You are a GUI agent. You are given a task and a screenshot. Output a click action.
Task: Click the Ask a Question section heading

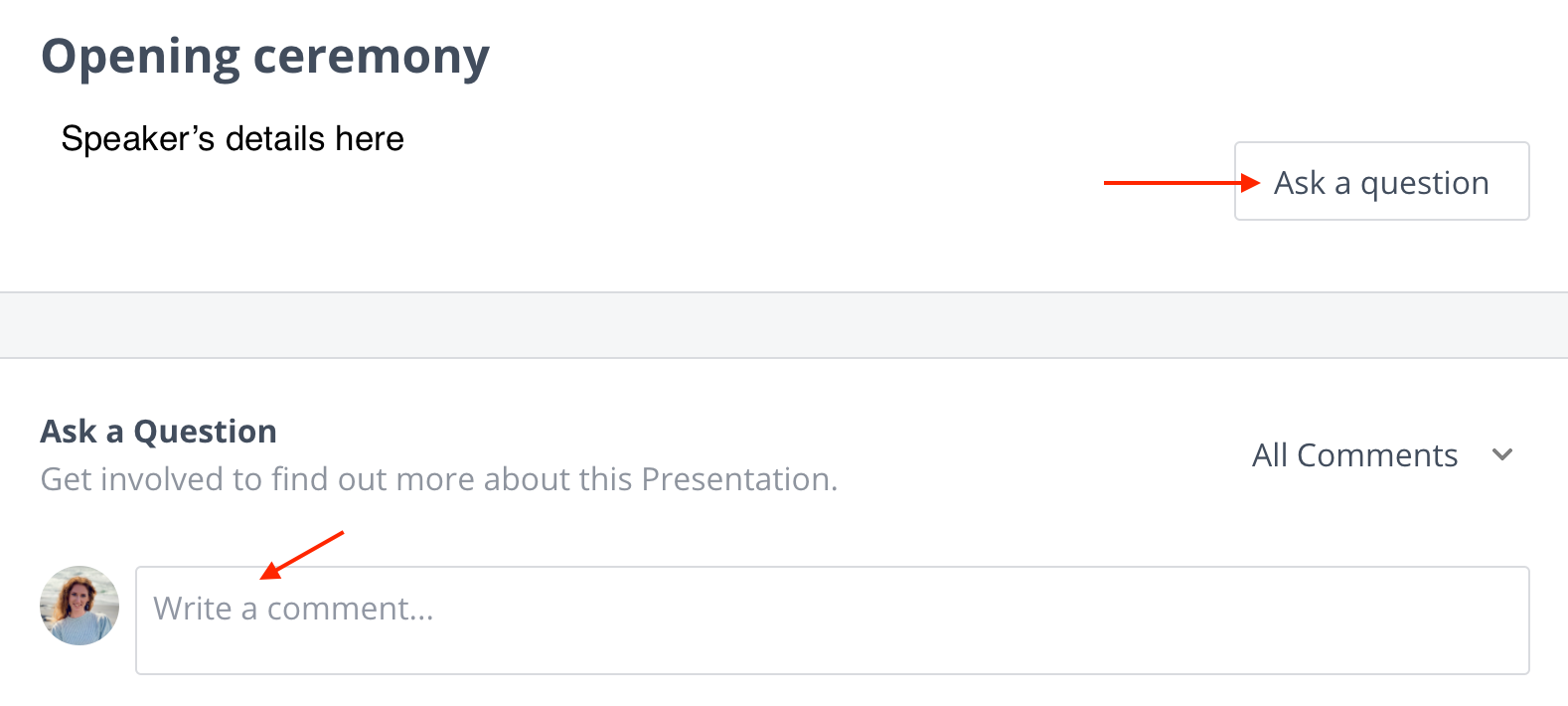coord(159,432)
